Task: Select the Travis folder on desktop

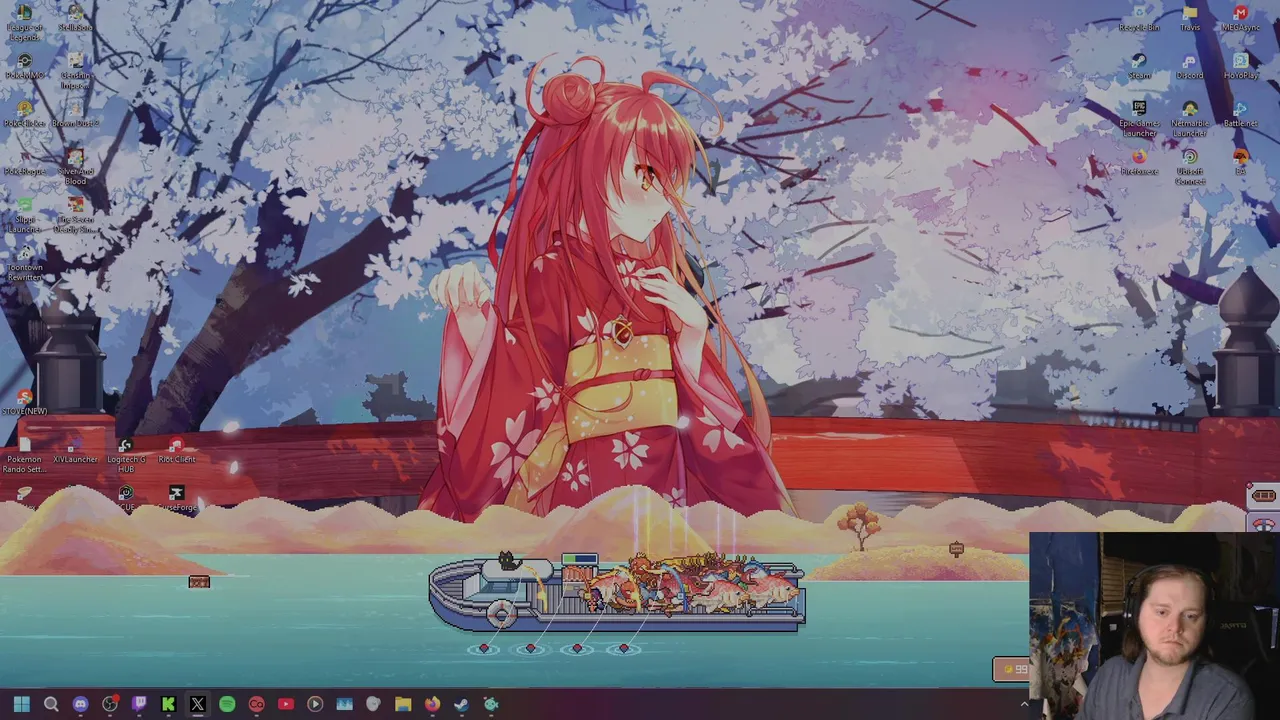Action: pos(1190,18)
